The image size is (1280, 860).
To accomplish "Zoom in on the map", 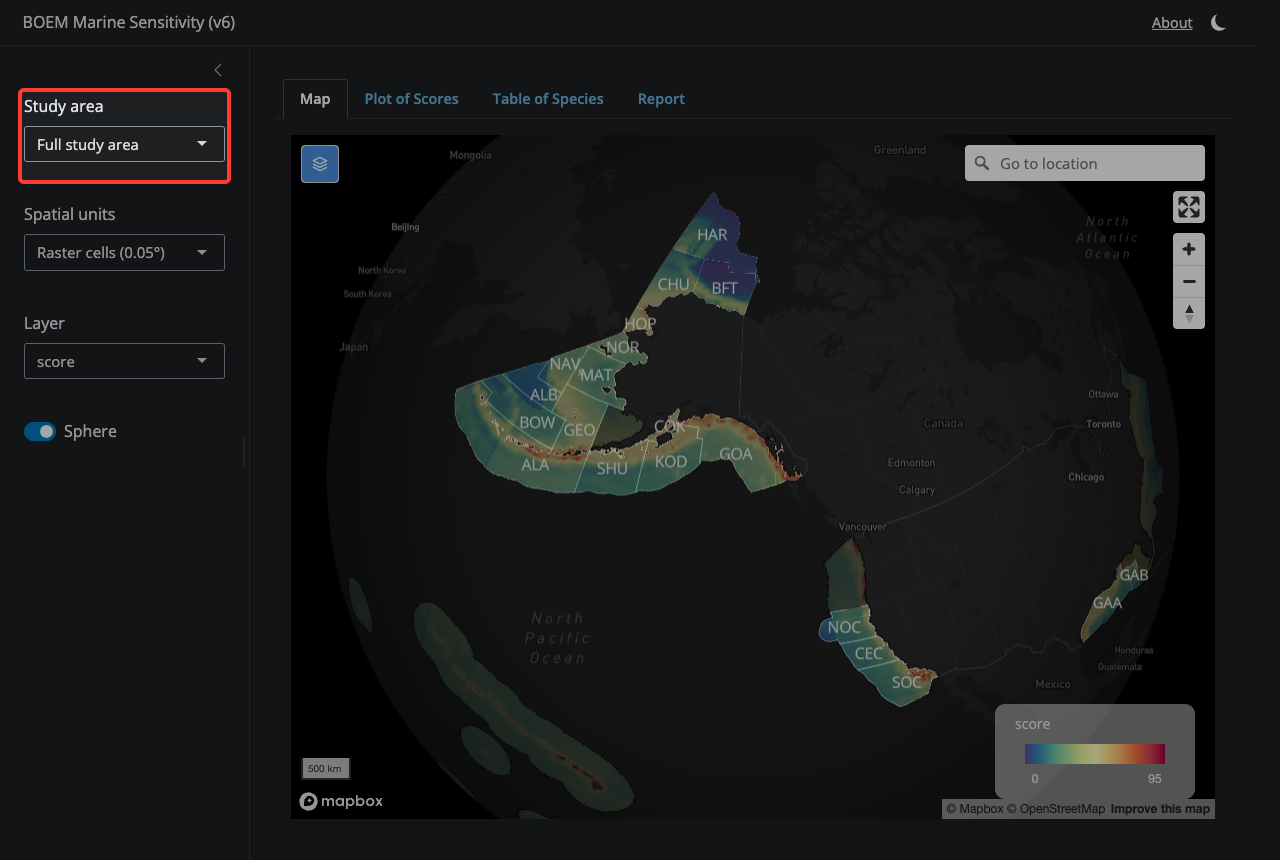I will click(x=1189, y=249).
